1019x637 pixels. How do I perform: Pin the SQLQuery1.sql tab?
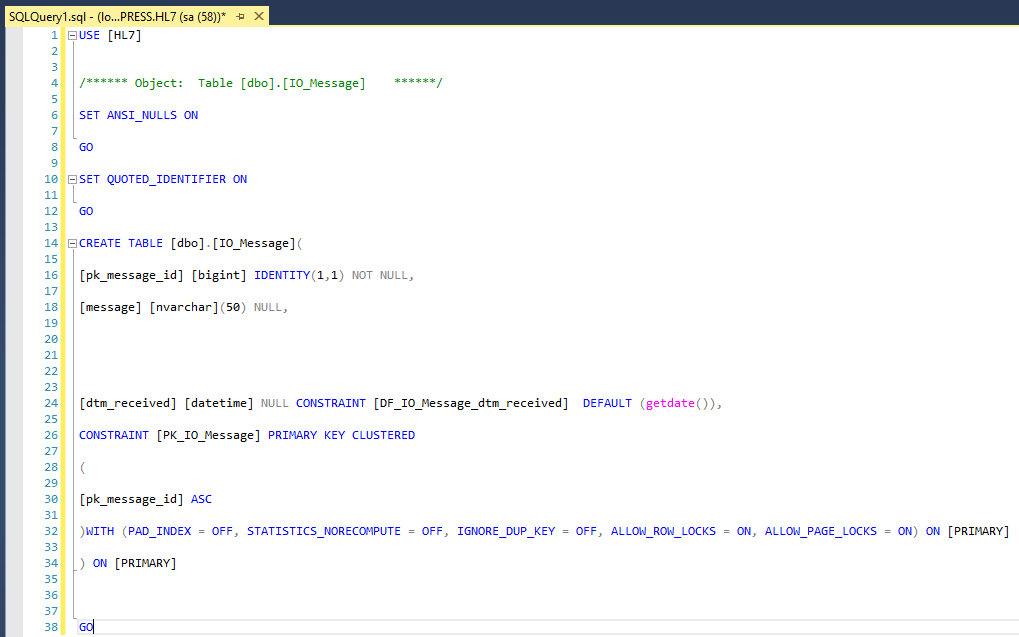[240, 17]
